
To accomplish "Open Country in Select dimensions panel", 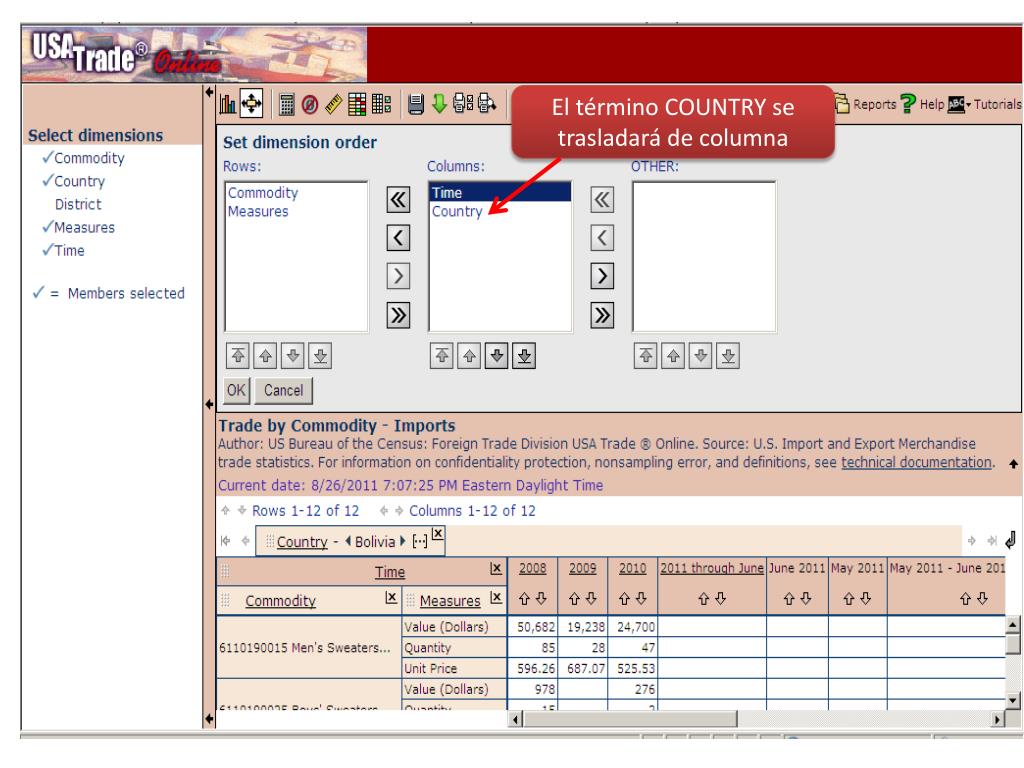I will 79,182.
